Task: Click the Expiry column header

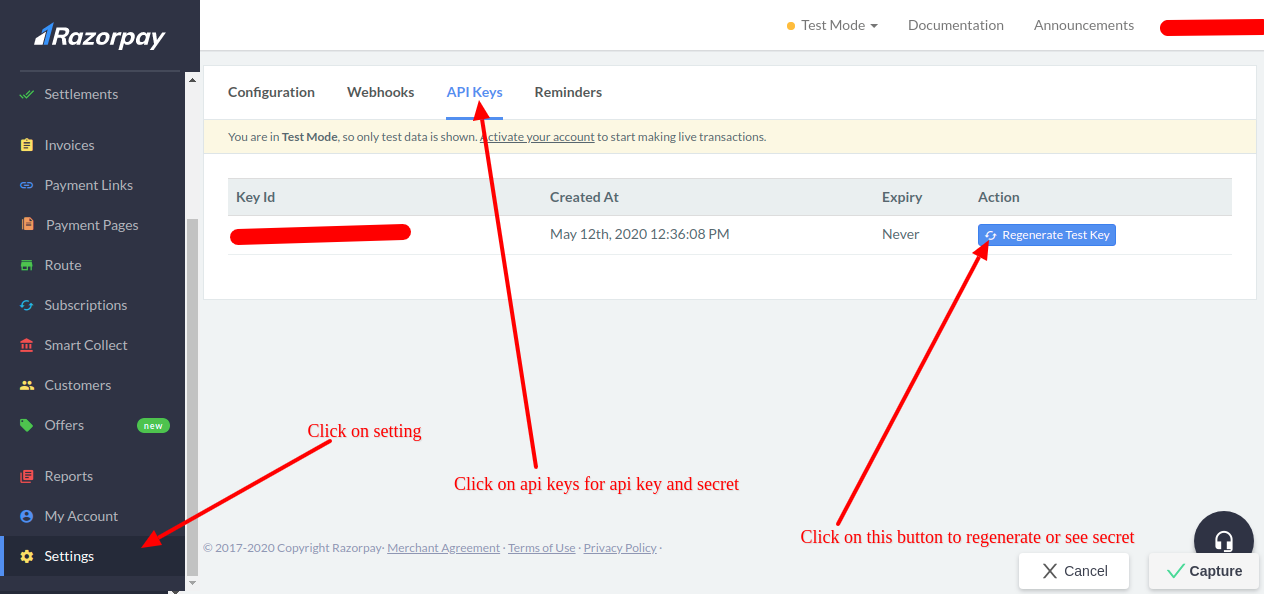Action: [902, 197]
